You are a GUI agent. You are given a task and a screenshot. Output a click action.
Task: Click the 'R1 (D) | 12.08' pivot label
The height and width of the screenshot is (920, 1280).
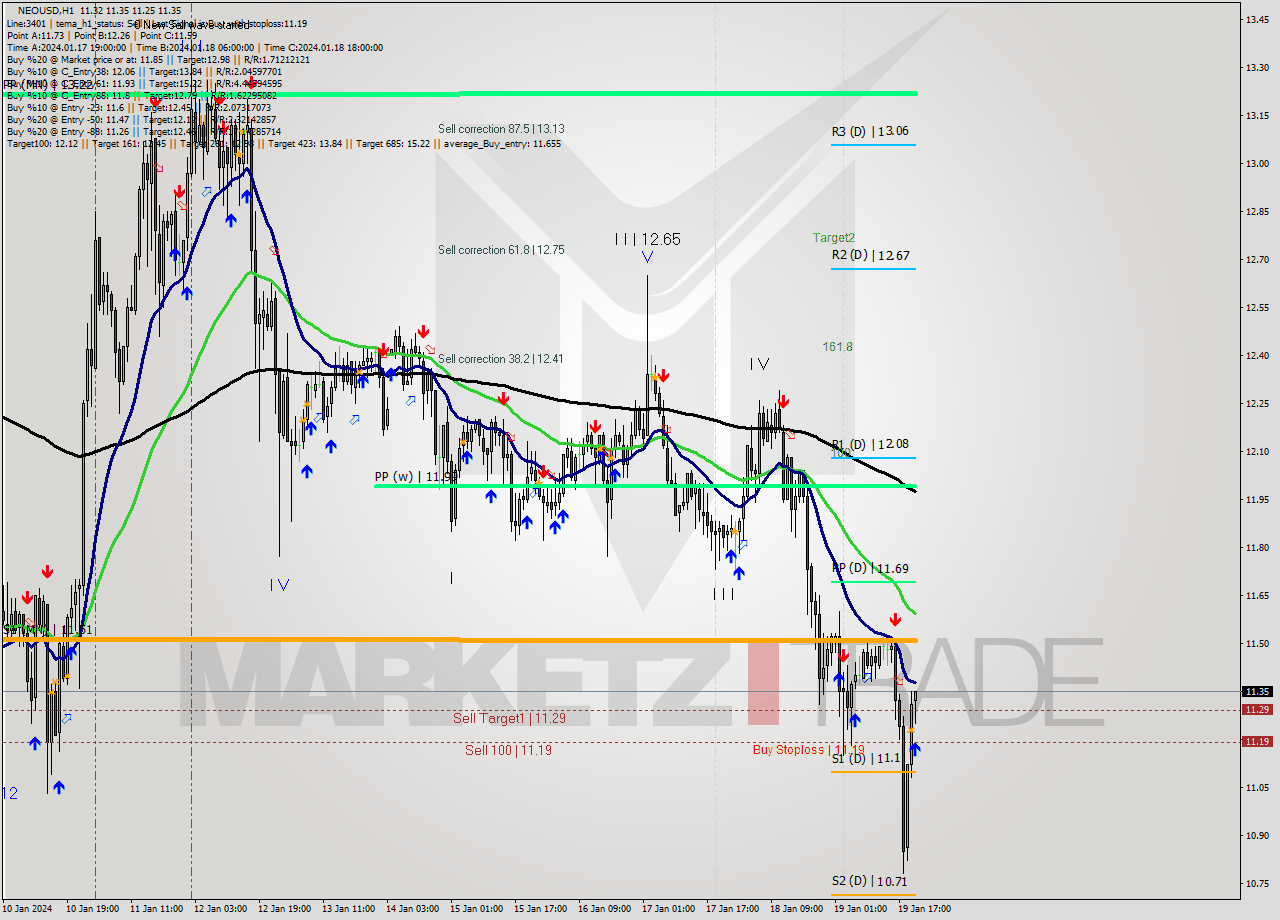(870, 444)
